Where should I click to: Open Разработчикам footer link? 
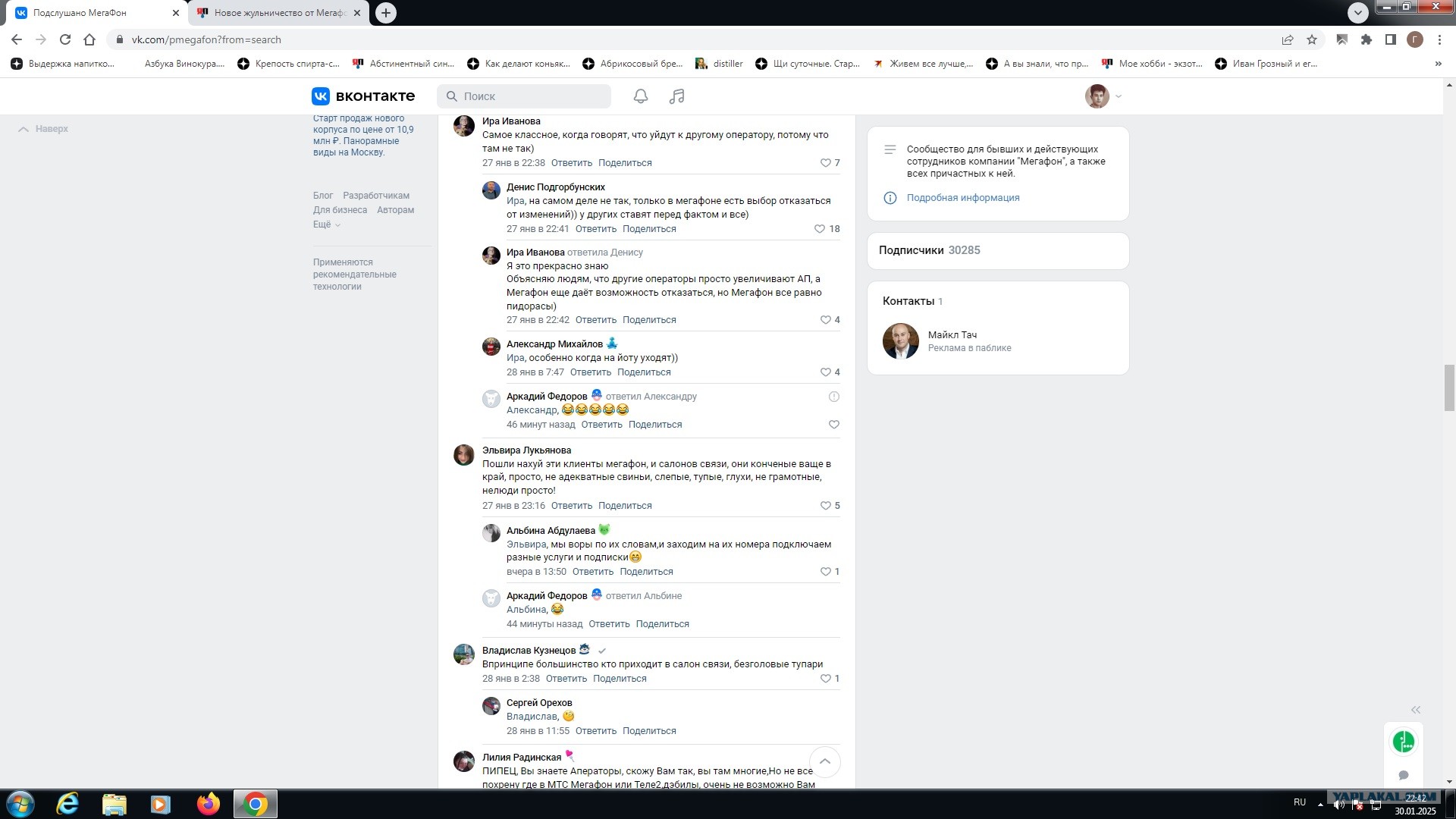376,196
